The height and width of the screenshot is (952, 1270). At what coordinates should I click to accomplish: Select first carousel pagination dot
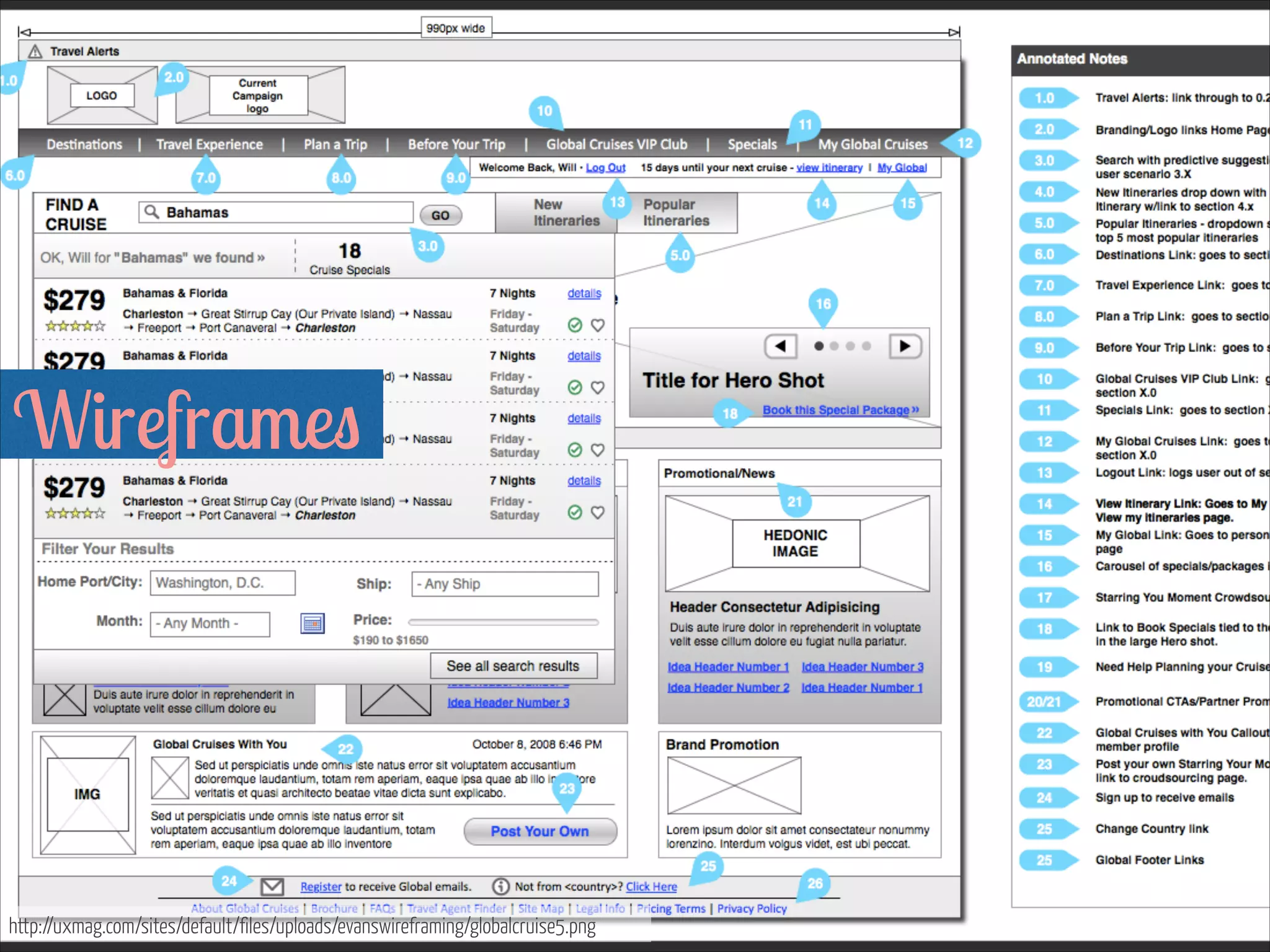[x=819, y=346]
